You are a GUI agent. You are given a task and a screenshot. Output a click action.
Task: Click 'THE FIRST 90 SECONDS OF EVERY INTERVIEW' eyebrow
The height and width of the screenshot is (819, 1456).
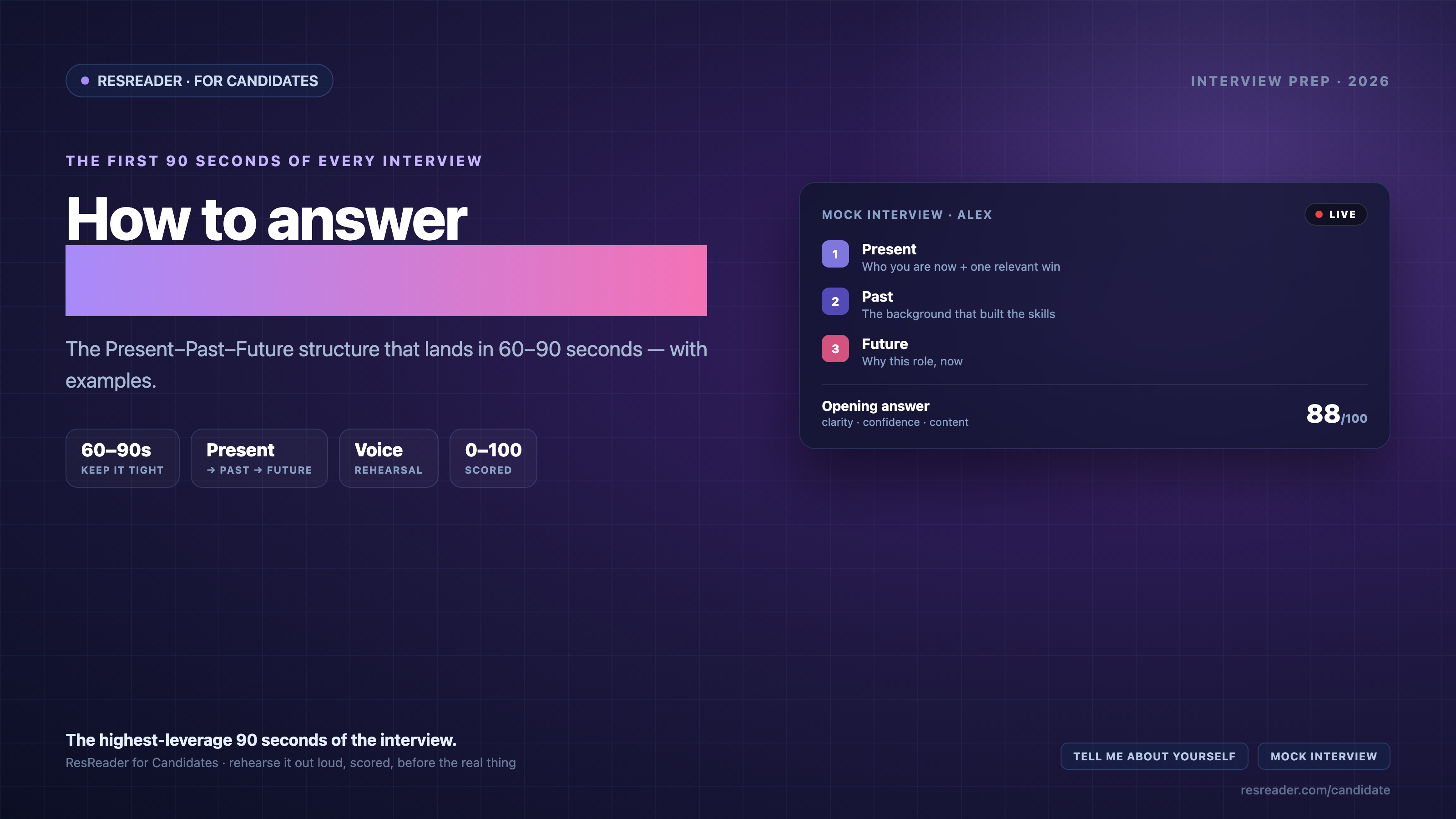click(274, 161)
